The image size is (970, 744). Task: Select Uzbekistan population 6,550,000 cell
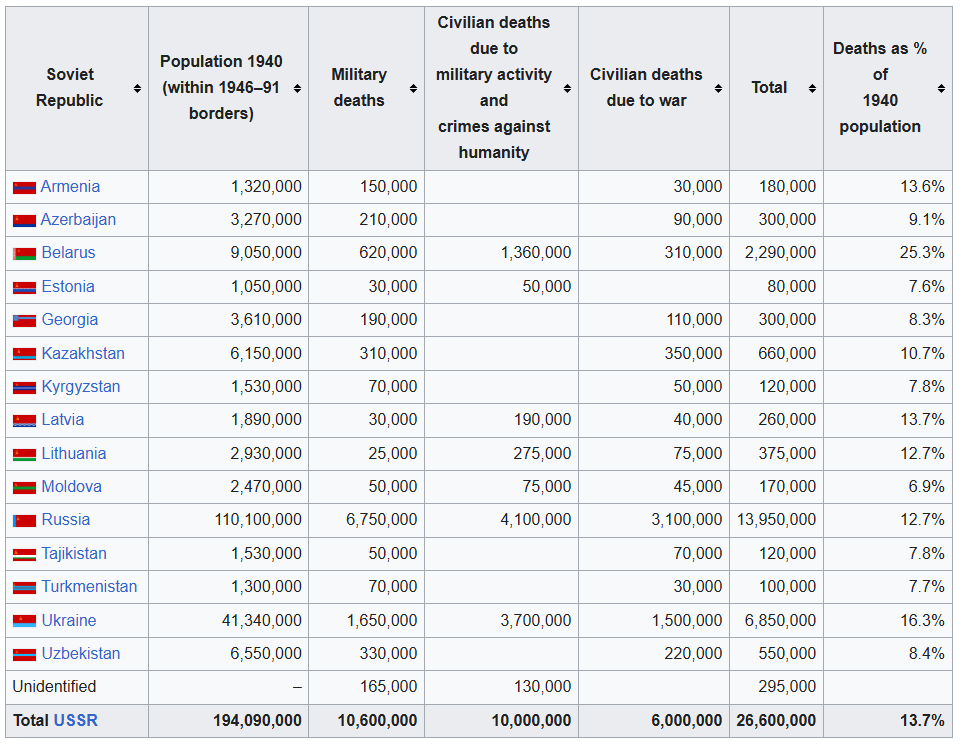[x=228, y=654]
